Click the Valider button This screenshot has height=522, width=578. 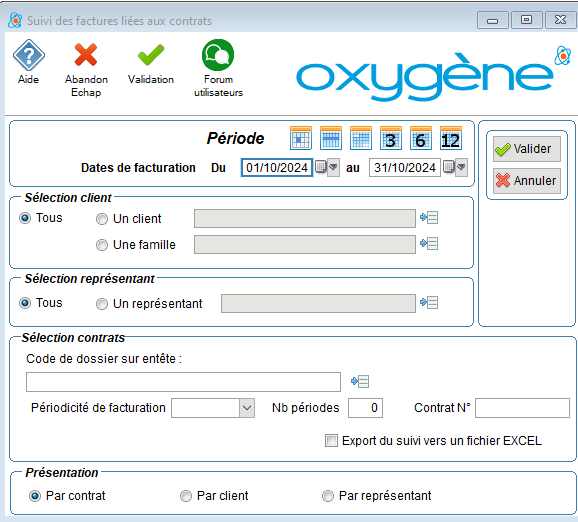coord(527,149)
